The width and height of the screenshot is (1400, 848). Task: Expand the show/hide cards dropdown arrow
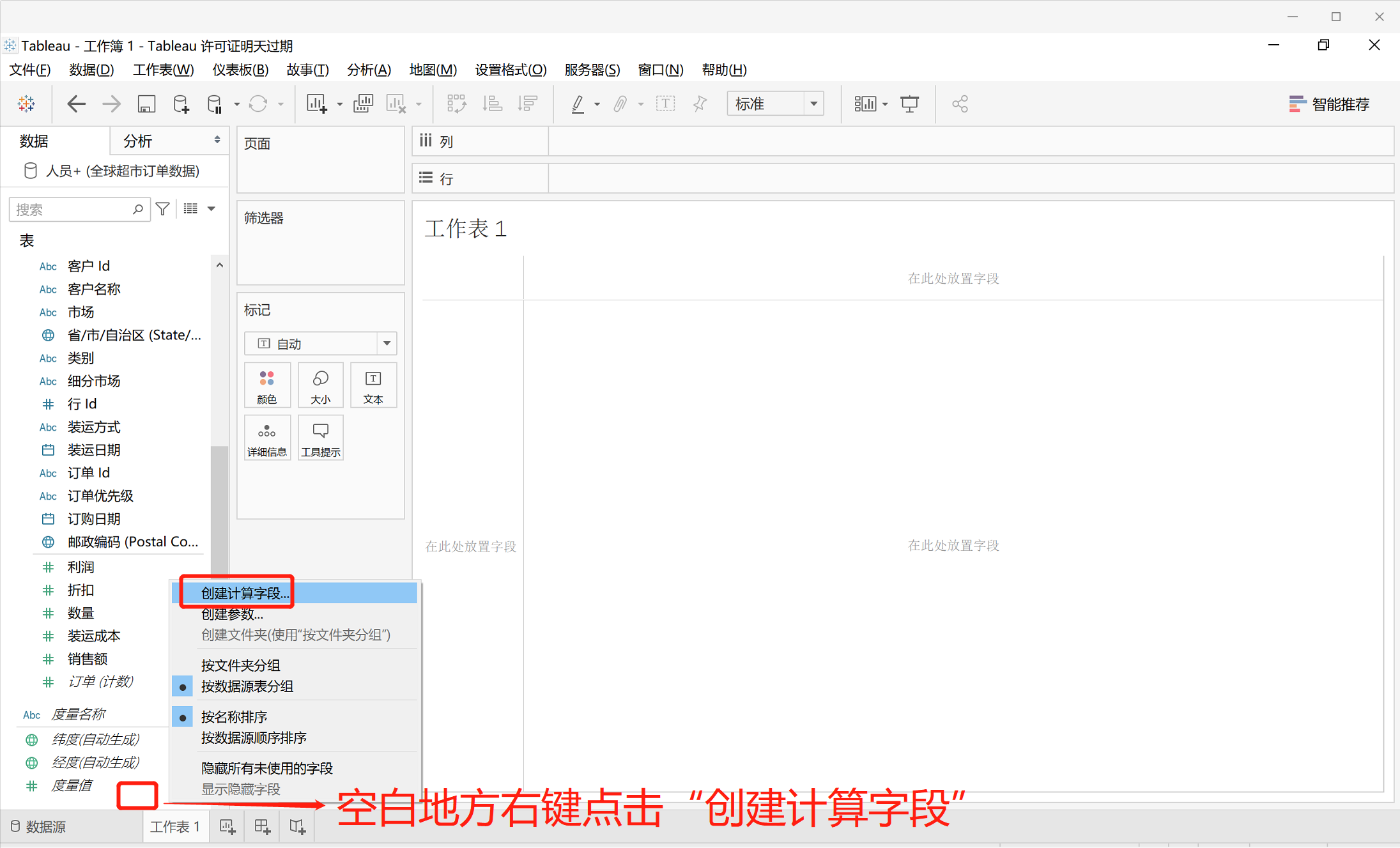pos(885,104)
